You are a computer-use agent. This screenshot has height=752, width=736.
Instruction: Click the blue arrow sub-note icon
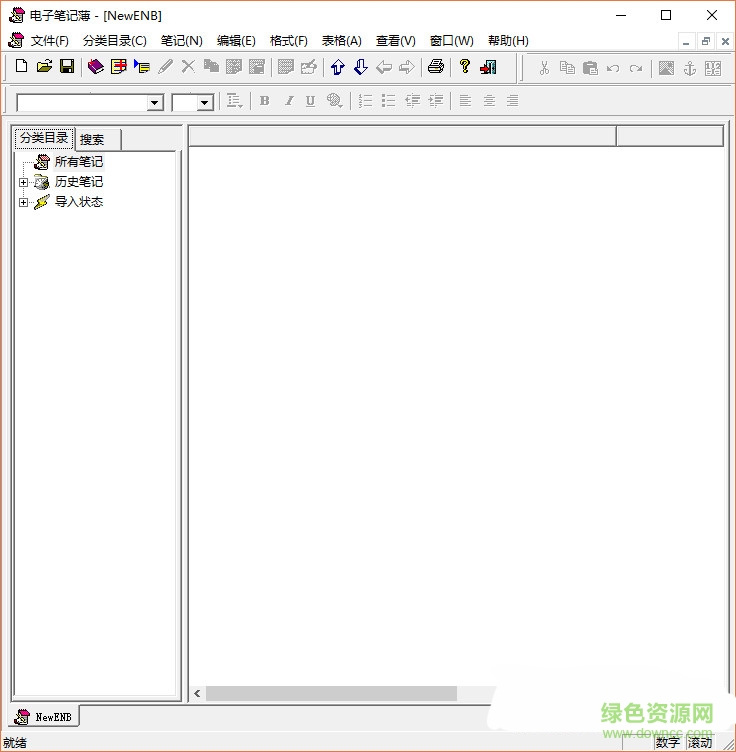[142, 66]
